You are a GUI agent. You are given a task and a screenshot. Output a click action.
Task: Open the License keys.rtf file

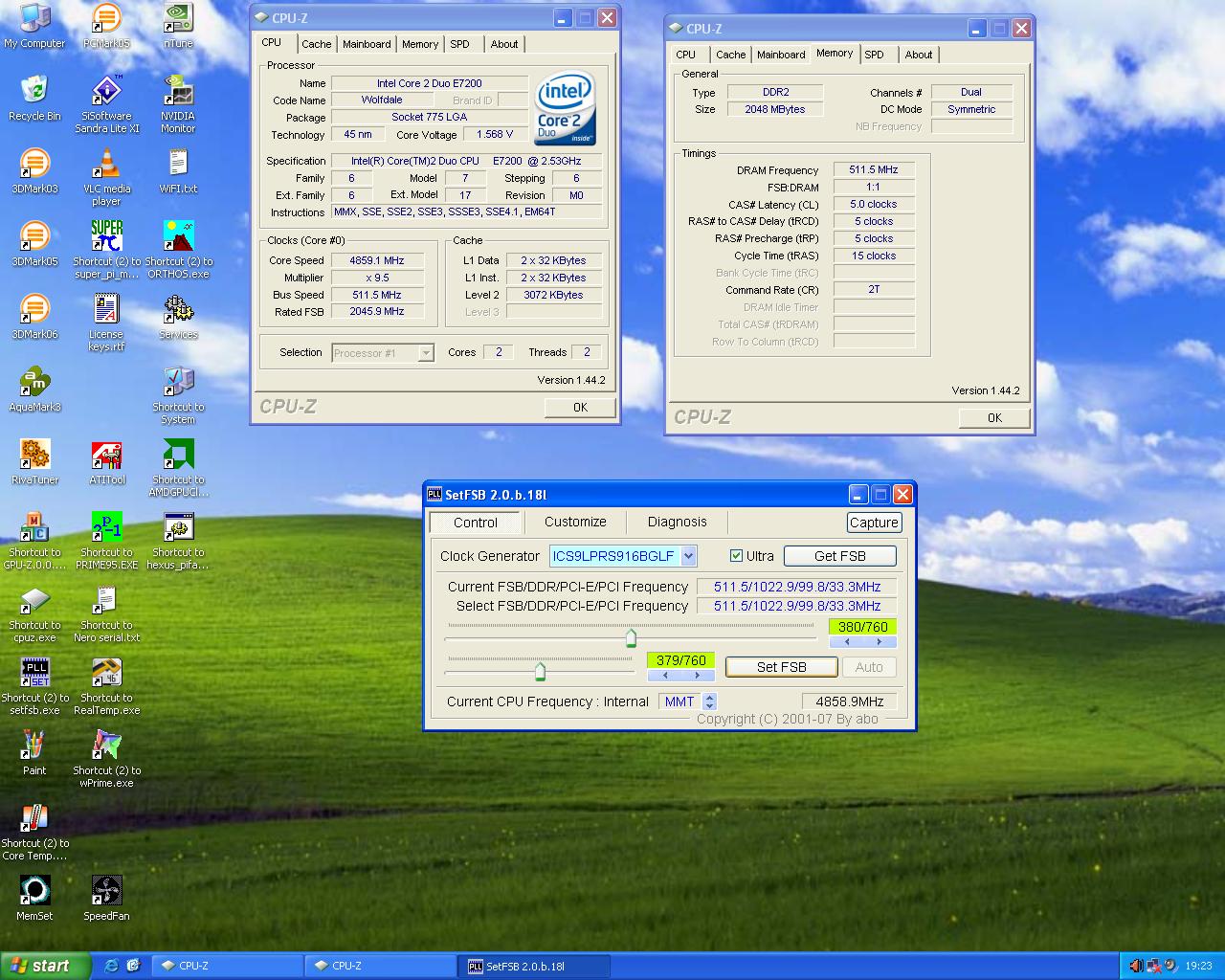[106, 323]
